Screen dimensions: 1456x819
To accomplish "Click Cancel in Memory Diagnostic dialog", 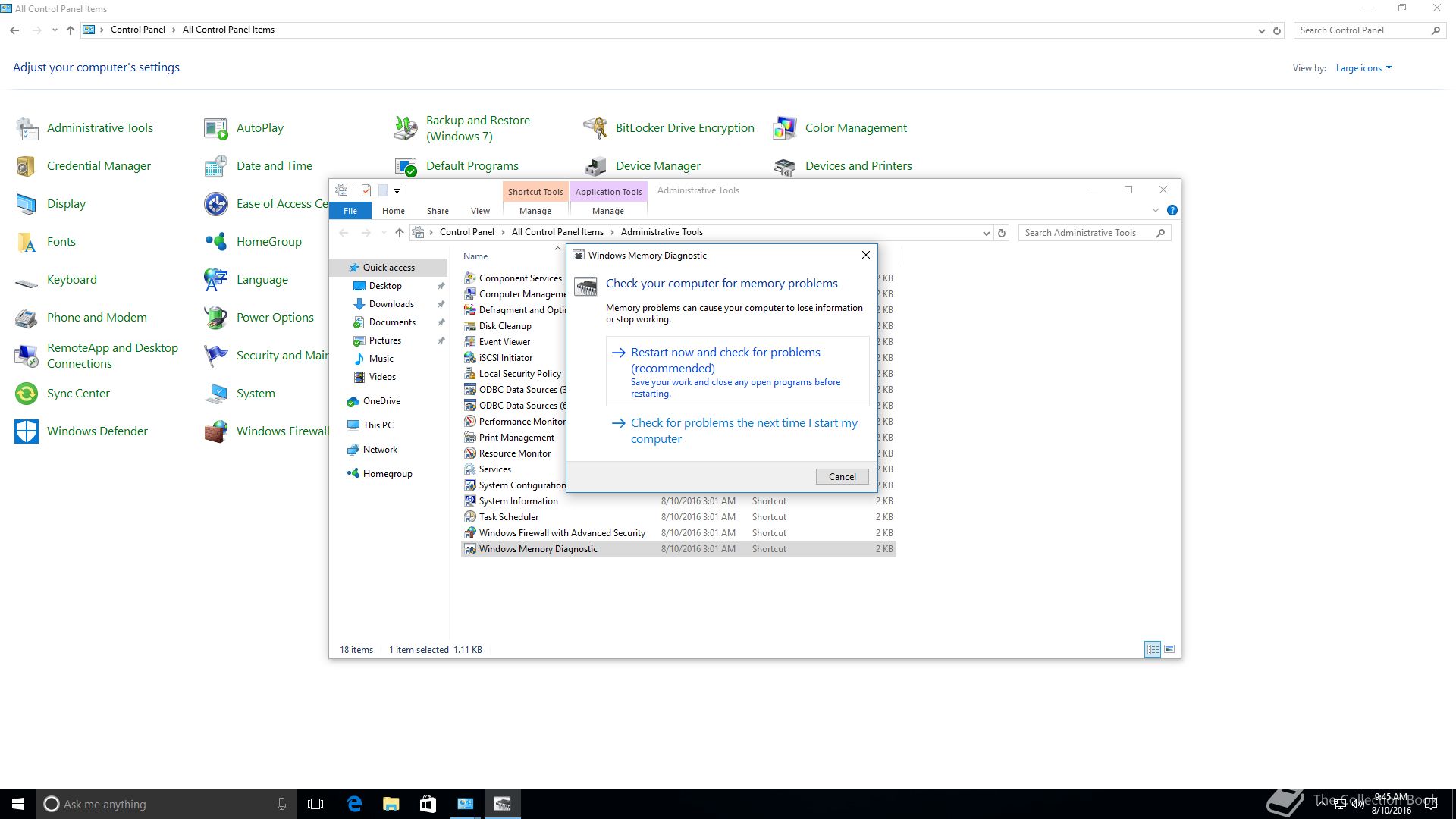I will click(842, 476).
